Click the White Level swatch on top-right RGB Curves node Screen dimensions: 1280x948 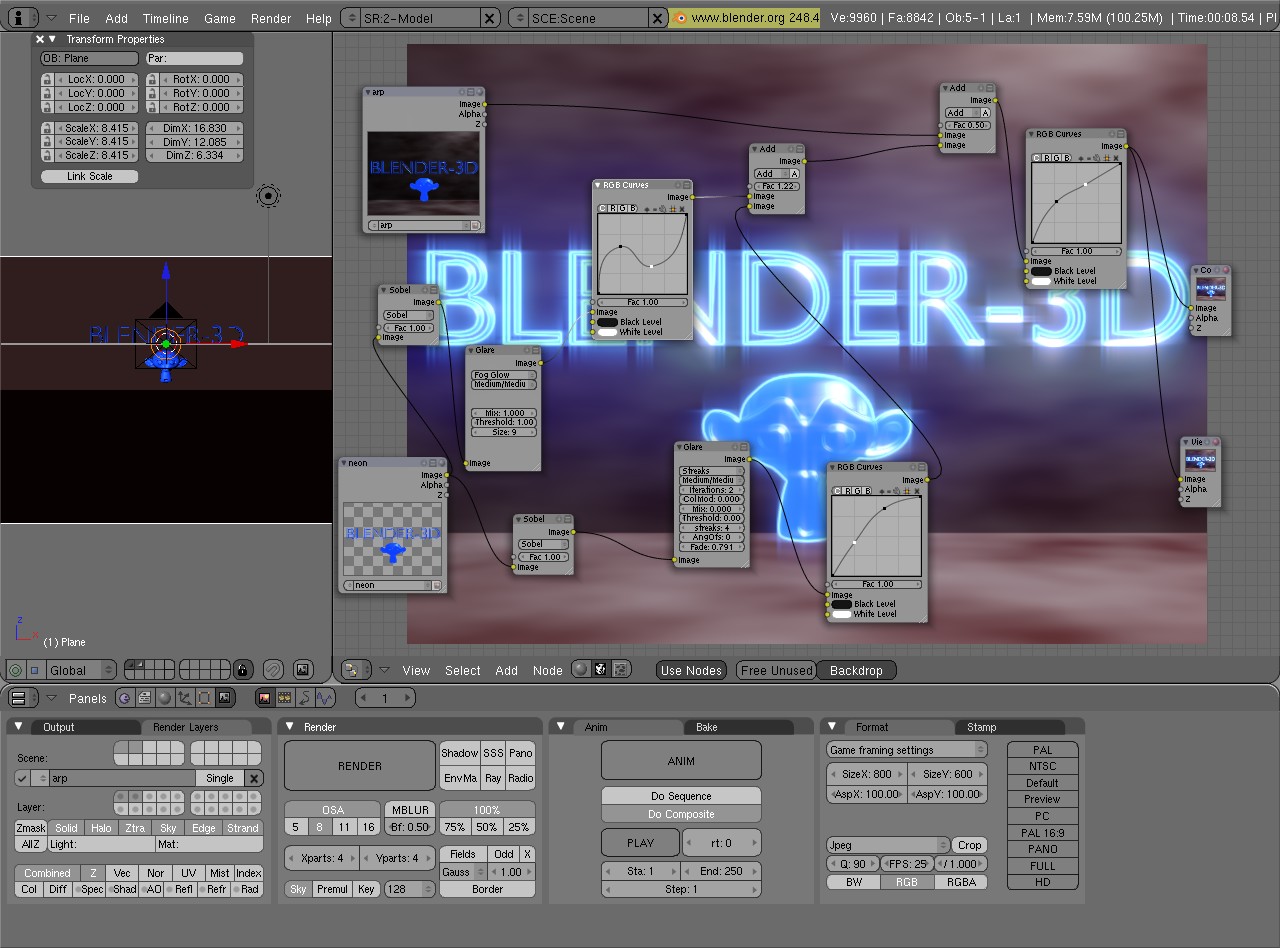pos(1041,281)
